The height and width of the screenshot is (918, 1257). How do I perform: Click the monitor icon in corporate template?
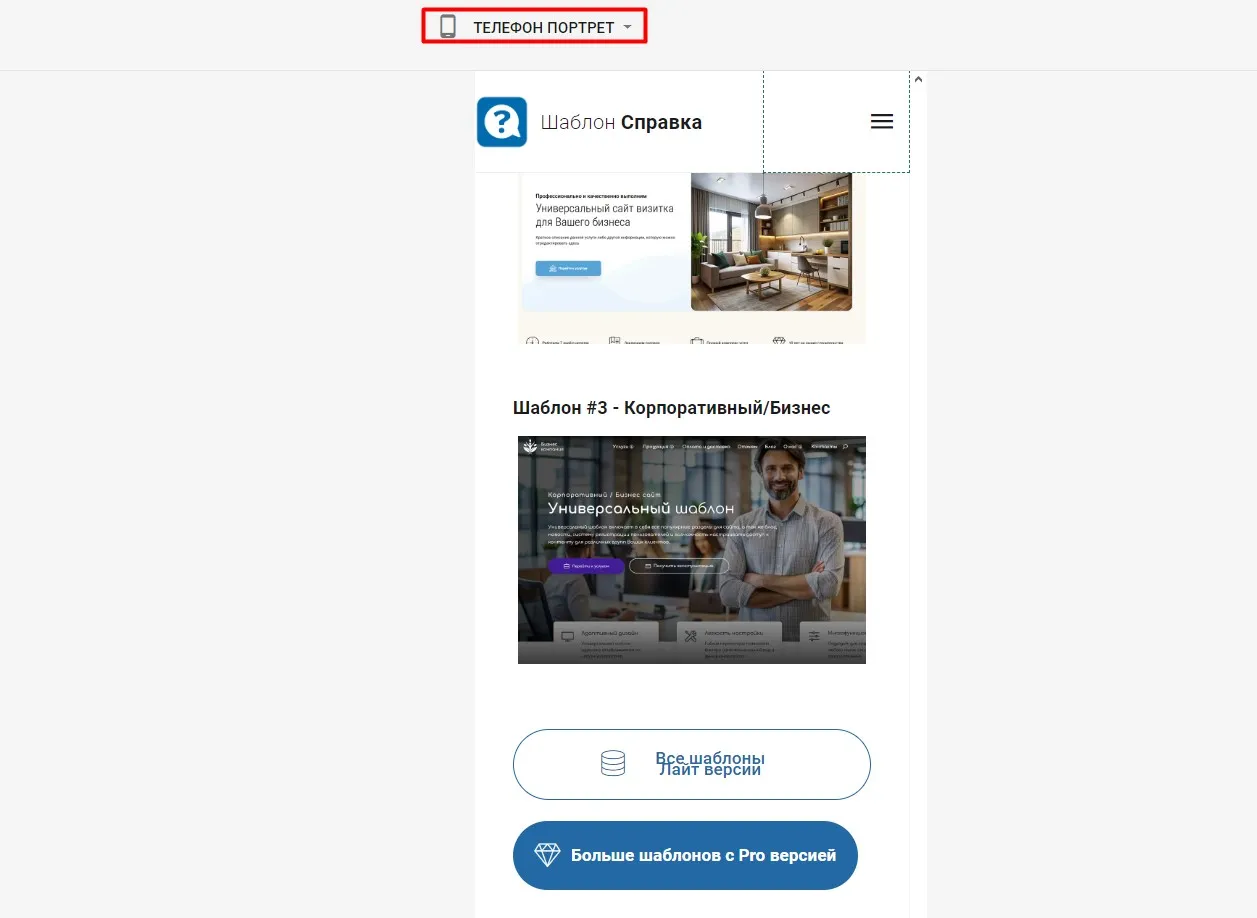568,635
